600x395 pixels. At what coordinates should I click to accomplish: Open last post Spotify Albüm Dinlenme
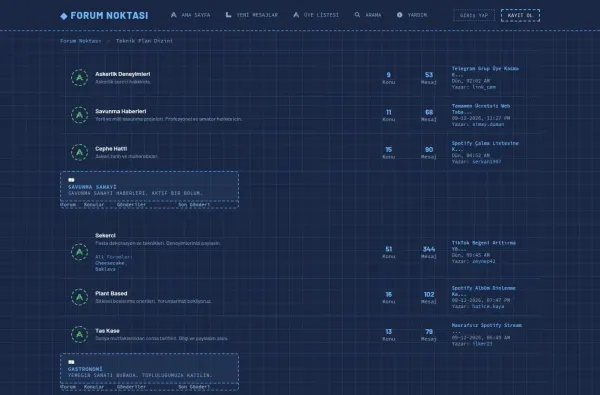point(484,291)
